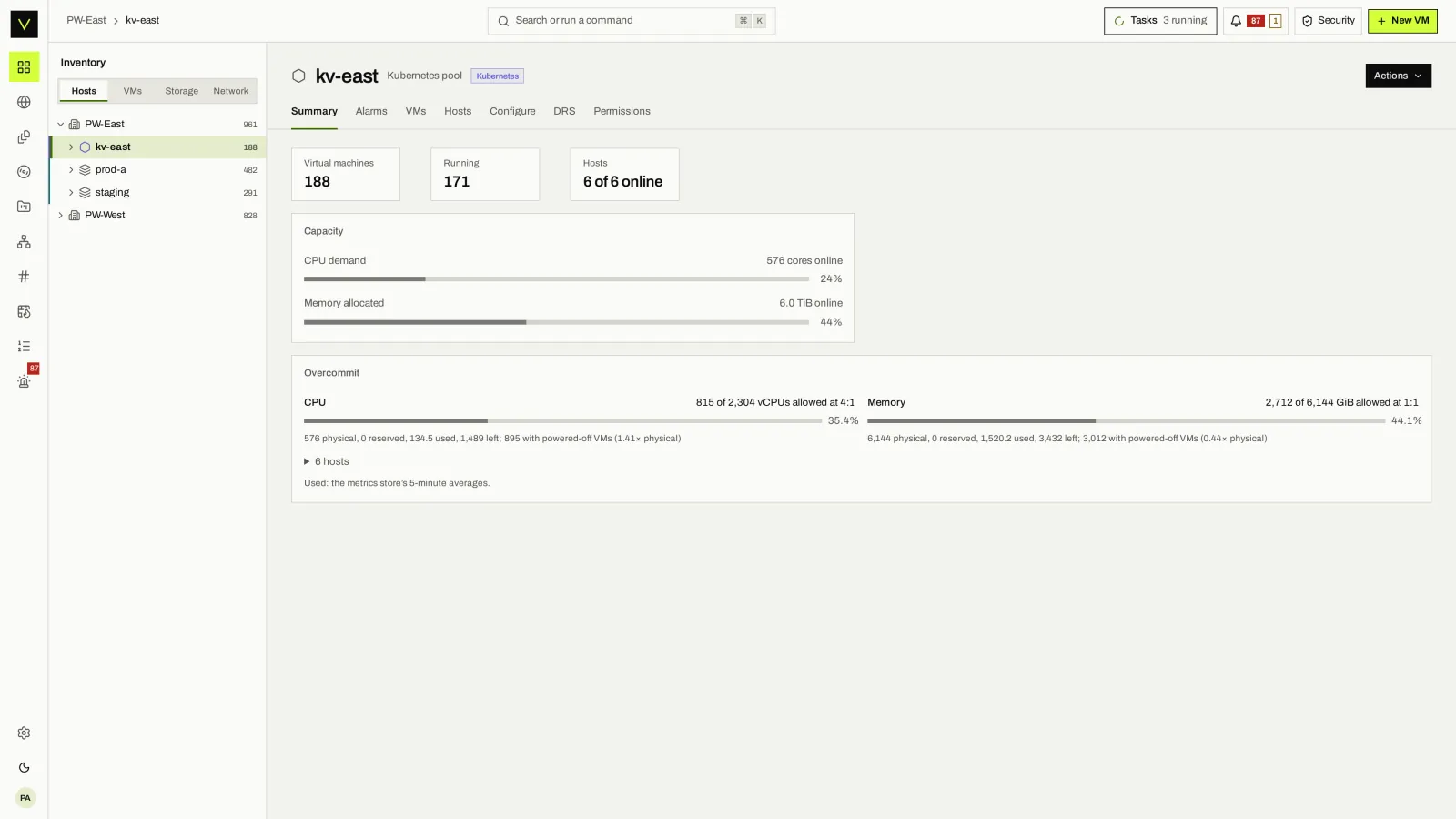Click the CPU demand progress bar
1456x819 pixels.
(556, 279)
